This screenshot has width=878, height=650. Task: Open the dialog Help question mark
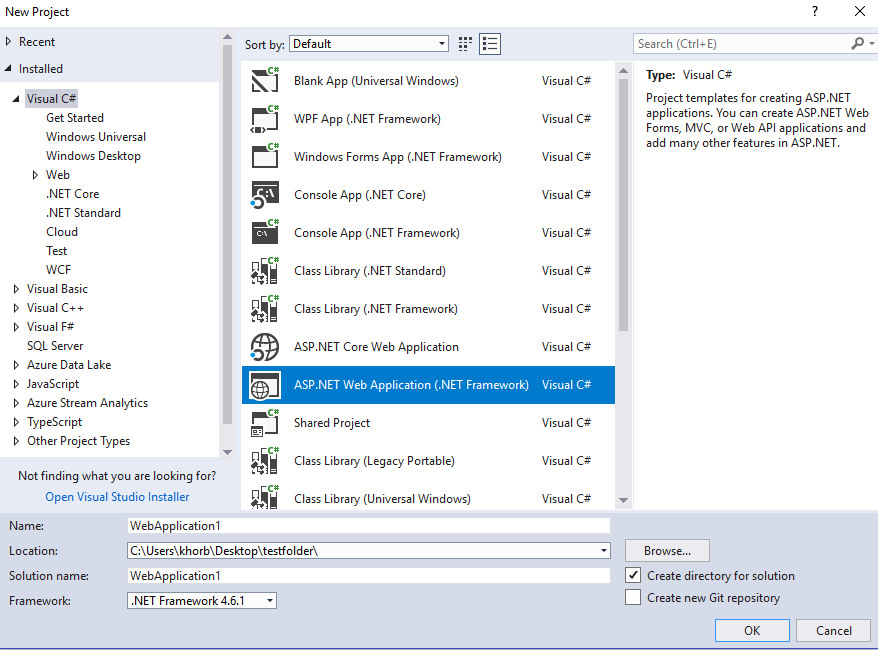tap(815, 11)
